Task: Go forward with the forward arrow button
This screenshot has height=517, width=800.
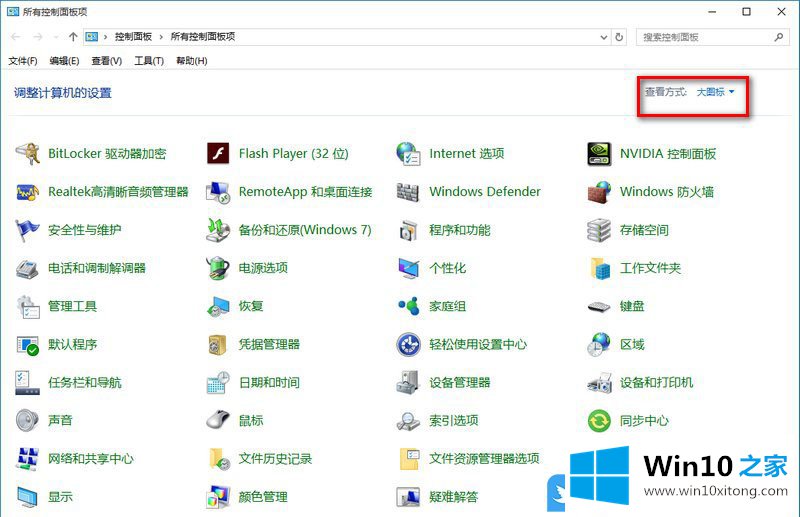Action: pos(38,37)
